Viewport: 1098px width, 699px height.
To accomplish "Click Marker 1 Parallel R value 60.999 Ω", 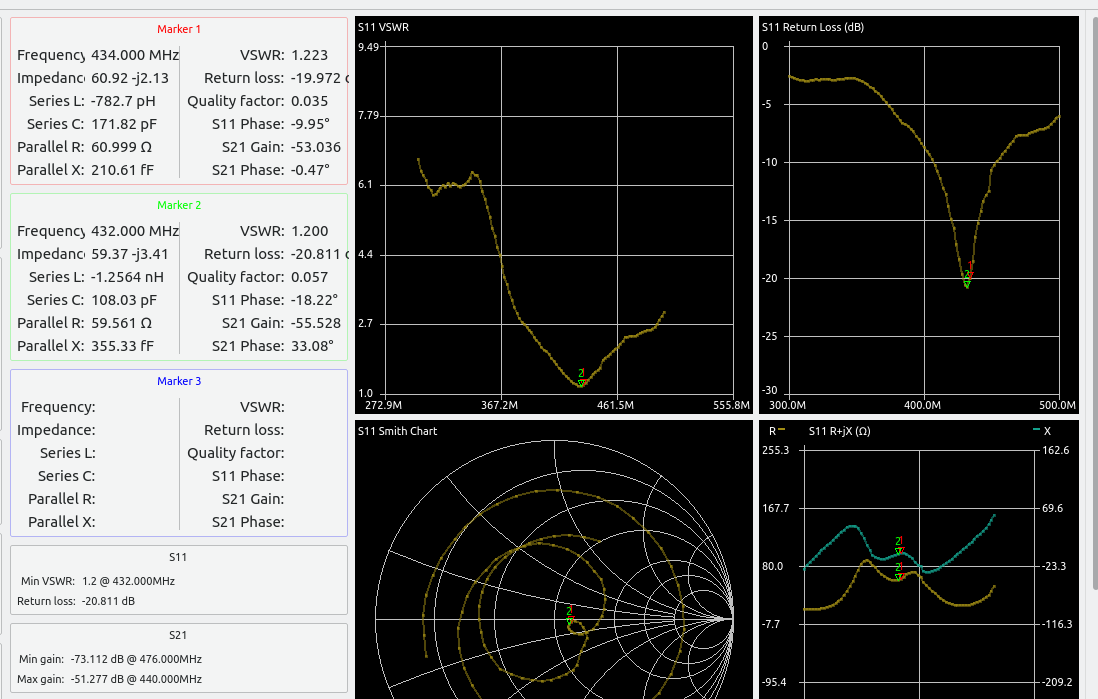I will pyautogui.click(x=121, y=147).
